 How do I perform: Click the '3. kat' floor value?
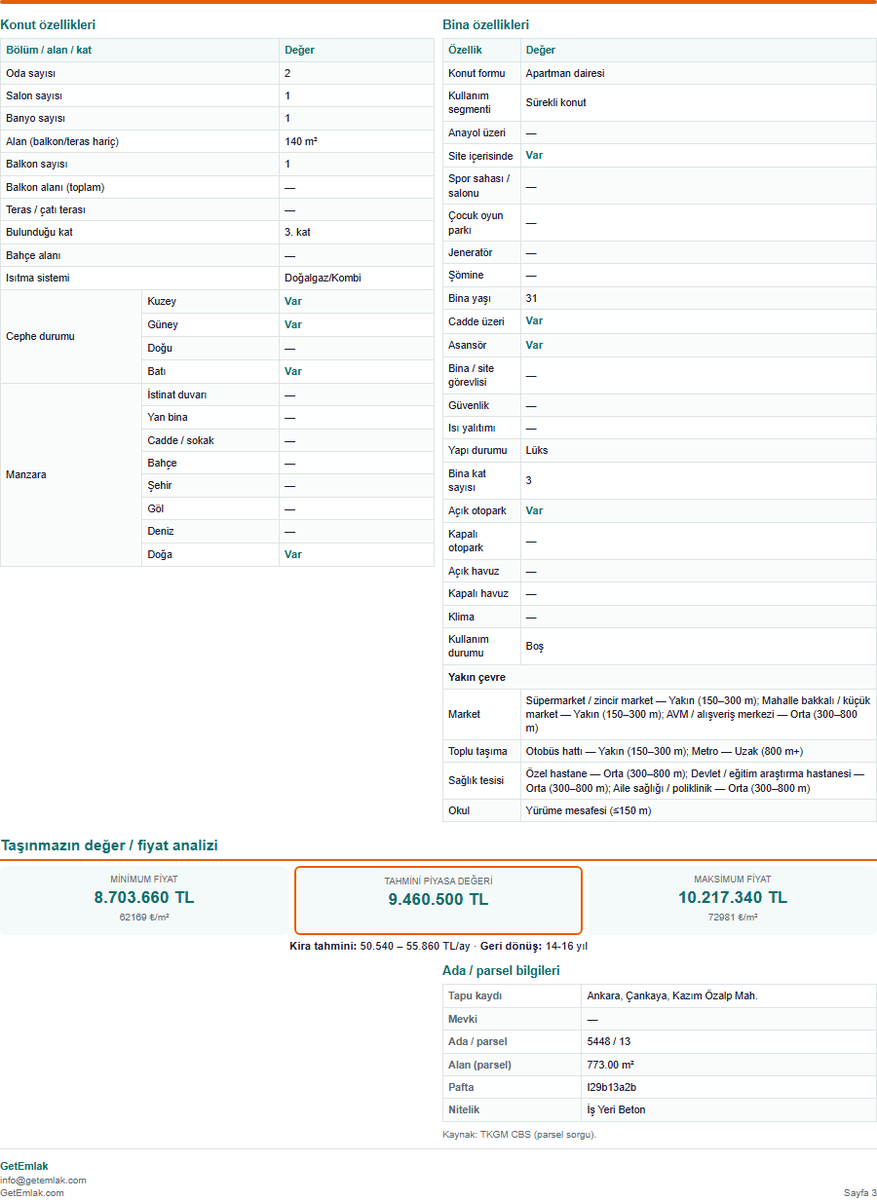point(297,232)
